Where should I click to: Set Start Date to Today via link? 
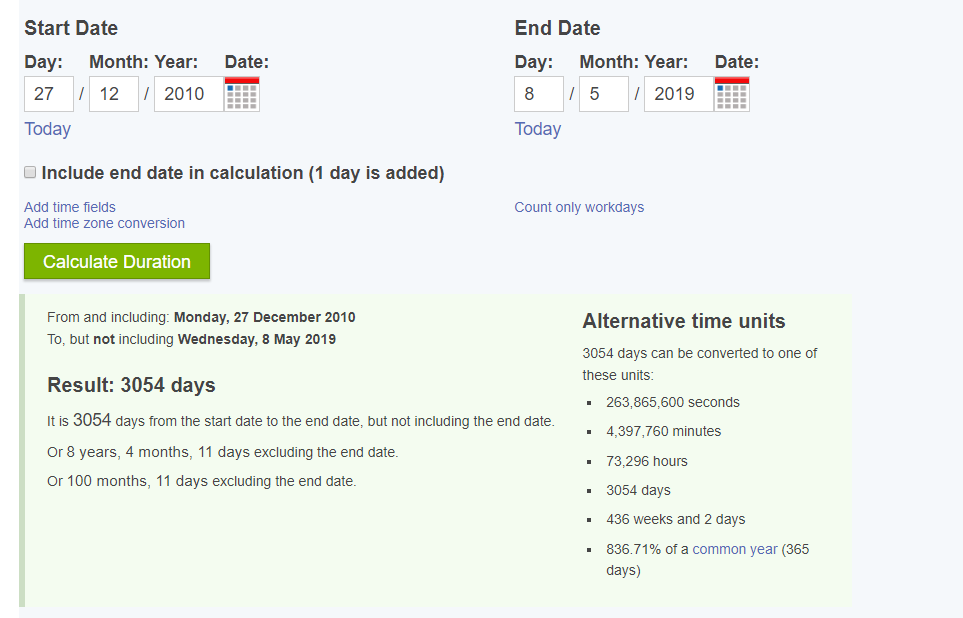pyautogui.click(x=48, y=129)
